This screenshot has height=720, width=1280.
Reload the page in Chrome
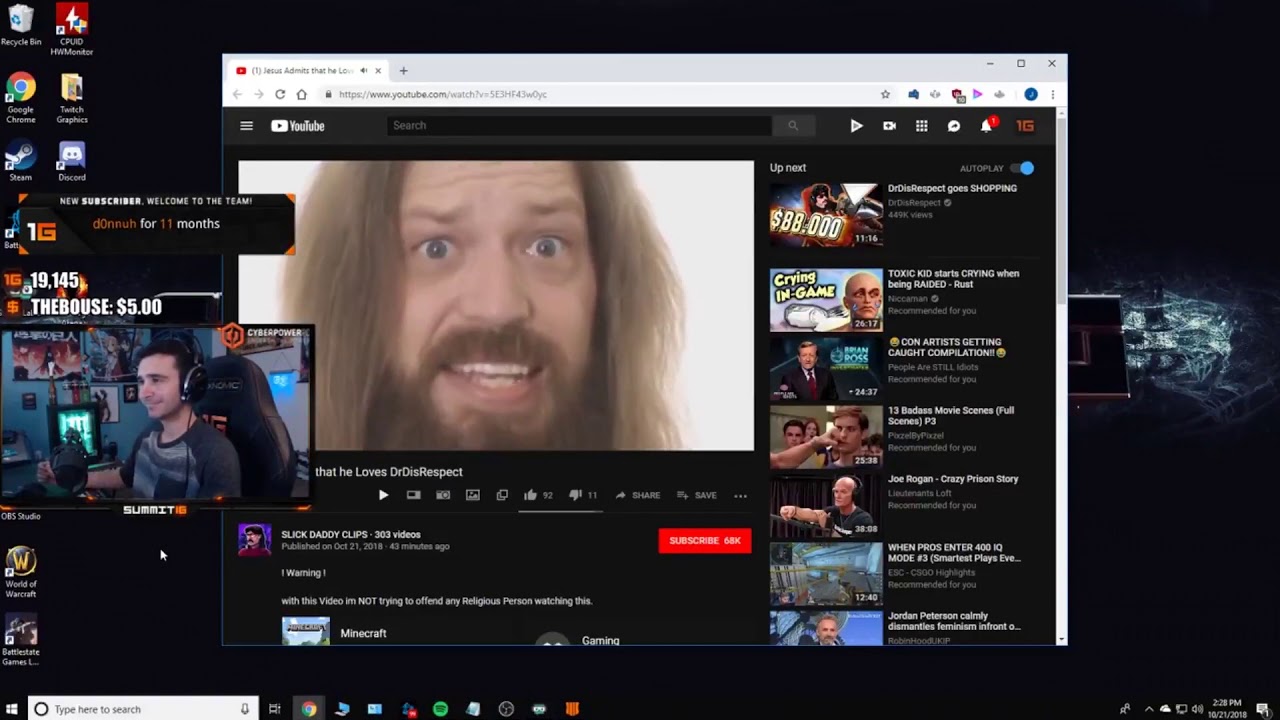click(x=280, y=94)
